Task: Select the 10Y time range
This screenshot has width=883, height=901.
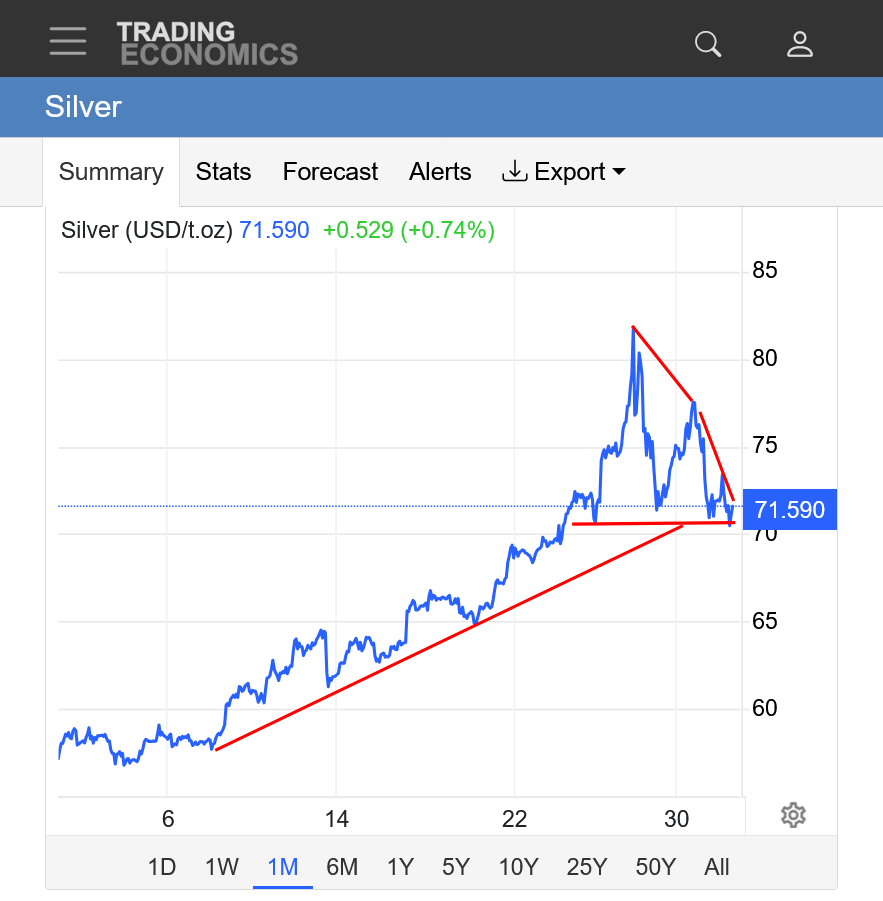Action: tap(518, 867)
